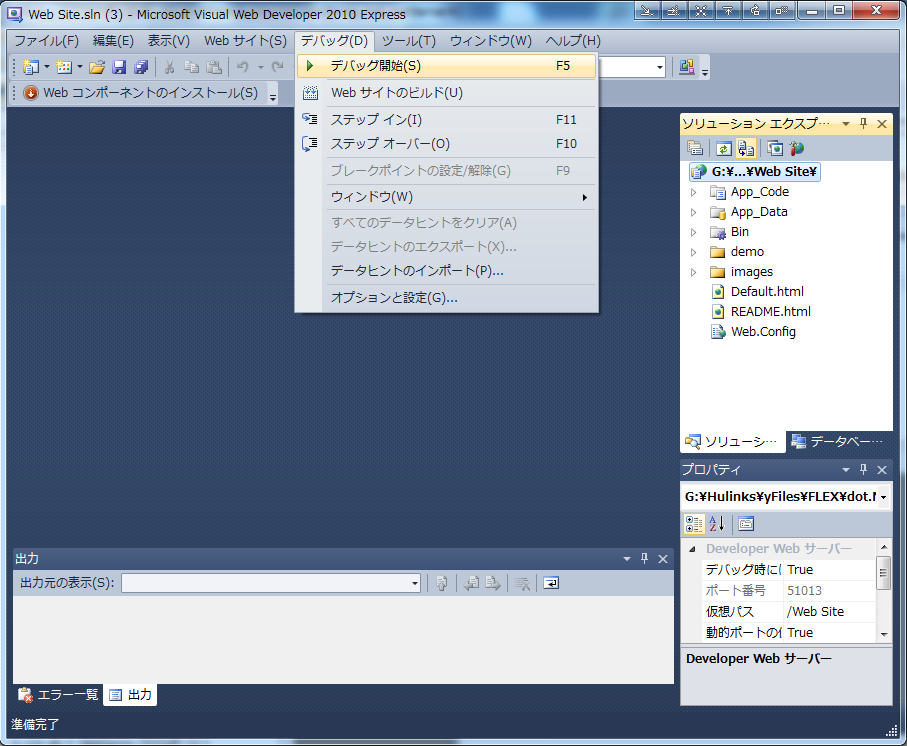Image resolution: width=907 pixels, height=746 pixels.
Task: Expand the images folder
Action: [694, 272]
